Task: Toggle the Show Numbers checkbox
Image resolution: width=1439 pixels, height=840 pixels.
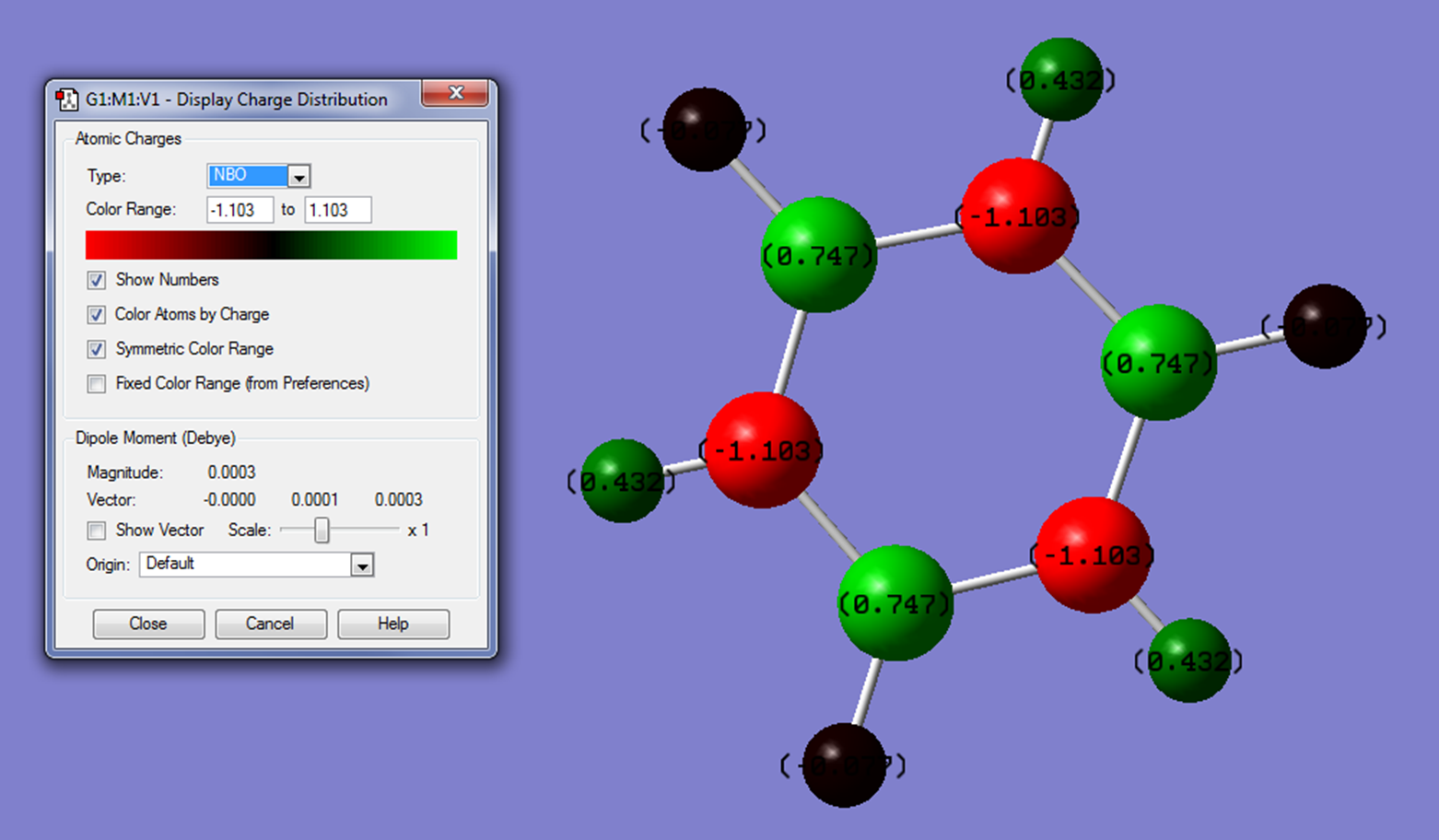Action: [97, 280]
